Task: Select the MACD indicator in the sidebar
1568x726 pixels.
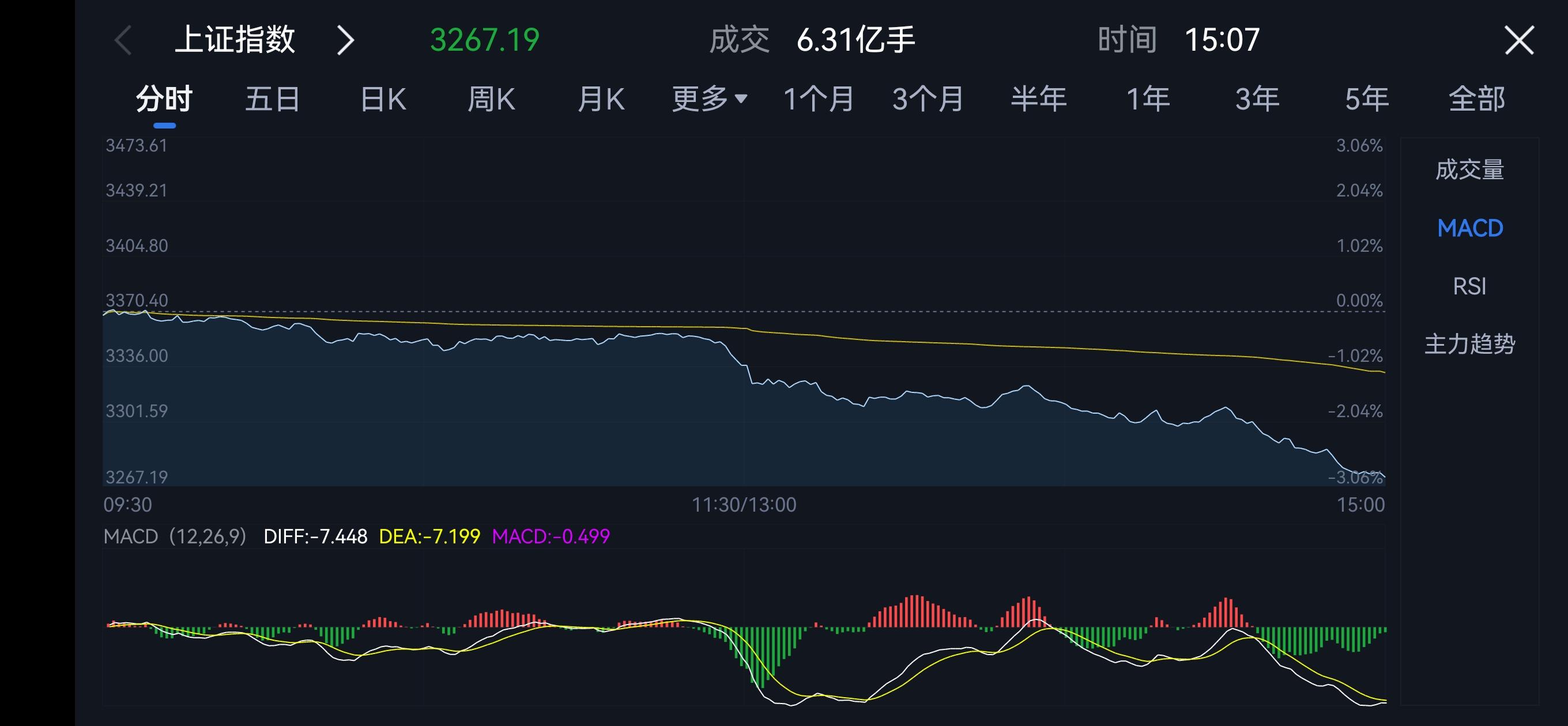Action: click(1469, 228)
